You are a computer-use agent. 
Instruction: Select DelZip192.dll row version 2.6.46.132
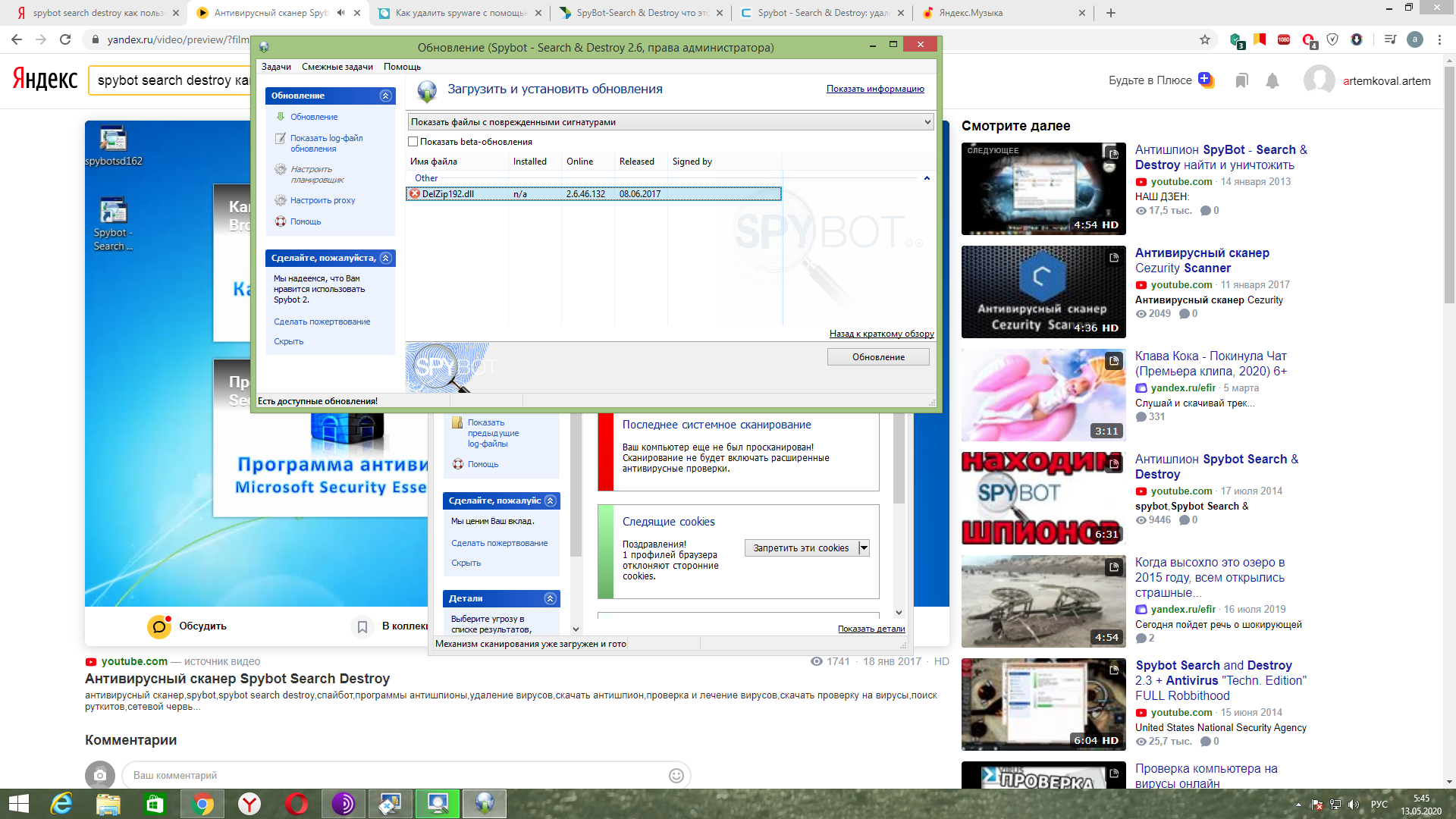(594, 194)
